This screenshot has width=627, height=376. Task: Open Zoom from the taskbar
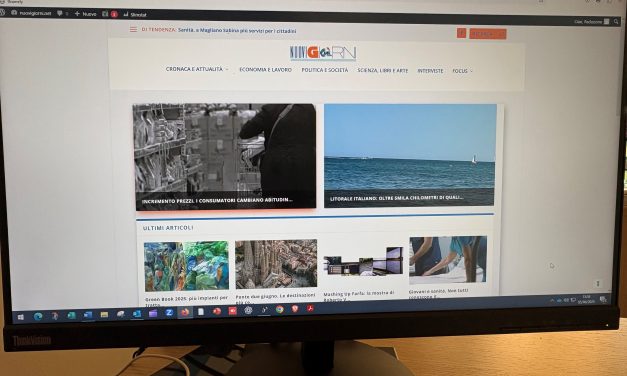[x=169, y=312]
